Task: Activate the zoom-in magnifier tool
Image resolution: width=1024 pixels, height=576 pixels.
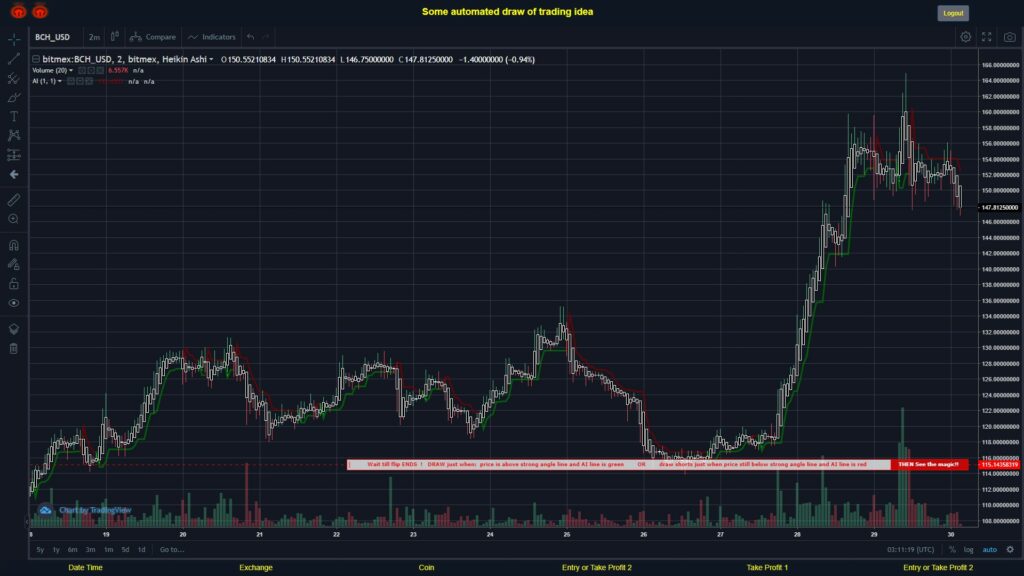Action: pos(13,219)
